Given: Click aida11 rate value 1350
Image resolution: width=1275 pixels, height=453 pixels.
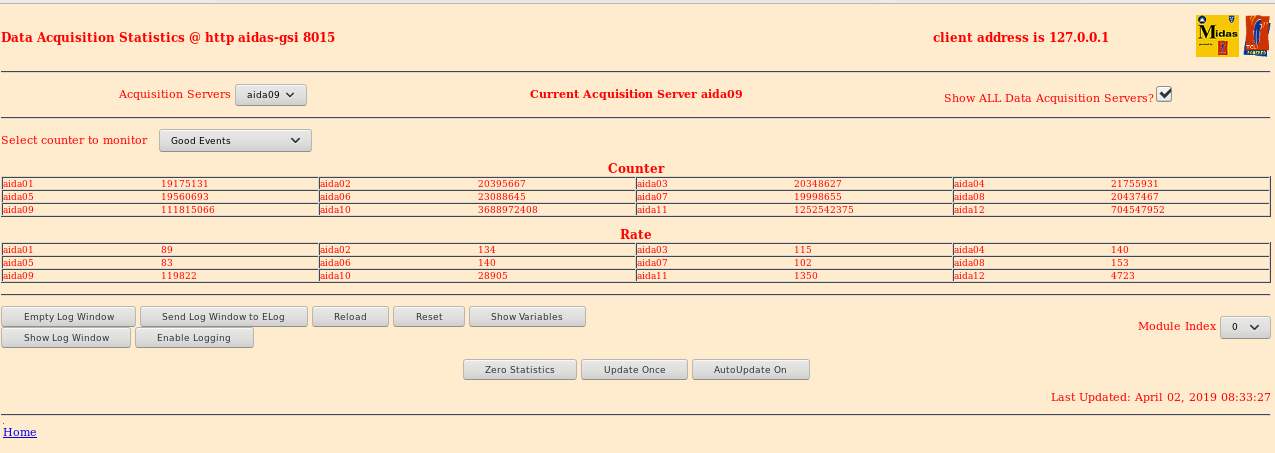Looking at the screenshot, I should (x=806, y=275).
